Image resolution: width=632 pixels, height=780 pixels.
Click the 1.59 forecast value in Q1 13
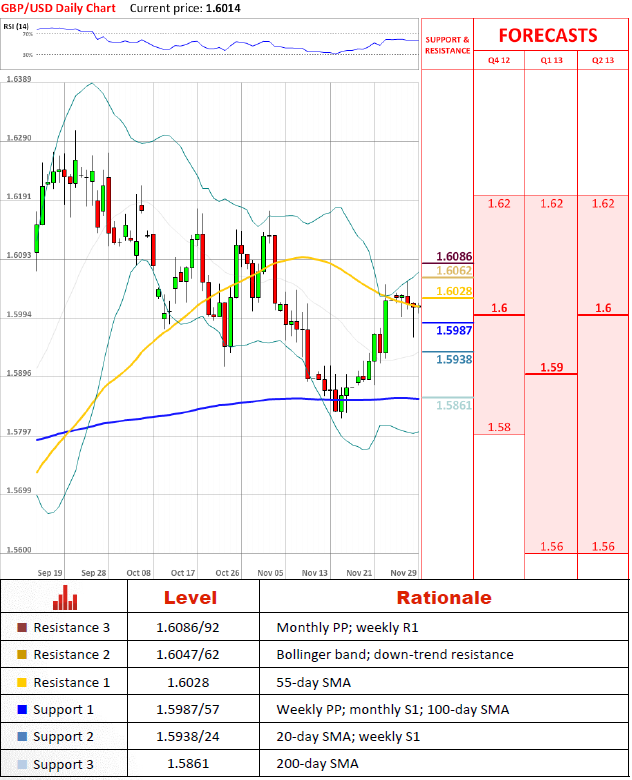[x=551, y=368]
